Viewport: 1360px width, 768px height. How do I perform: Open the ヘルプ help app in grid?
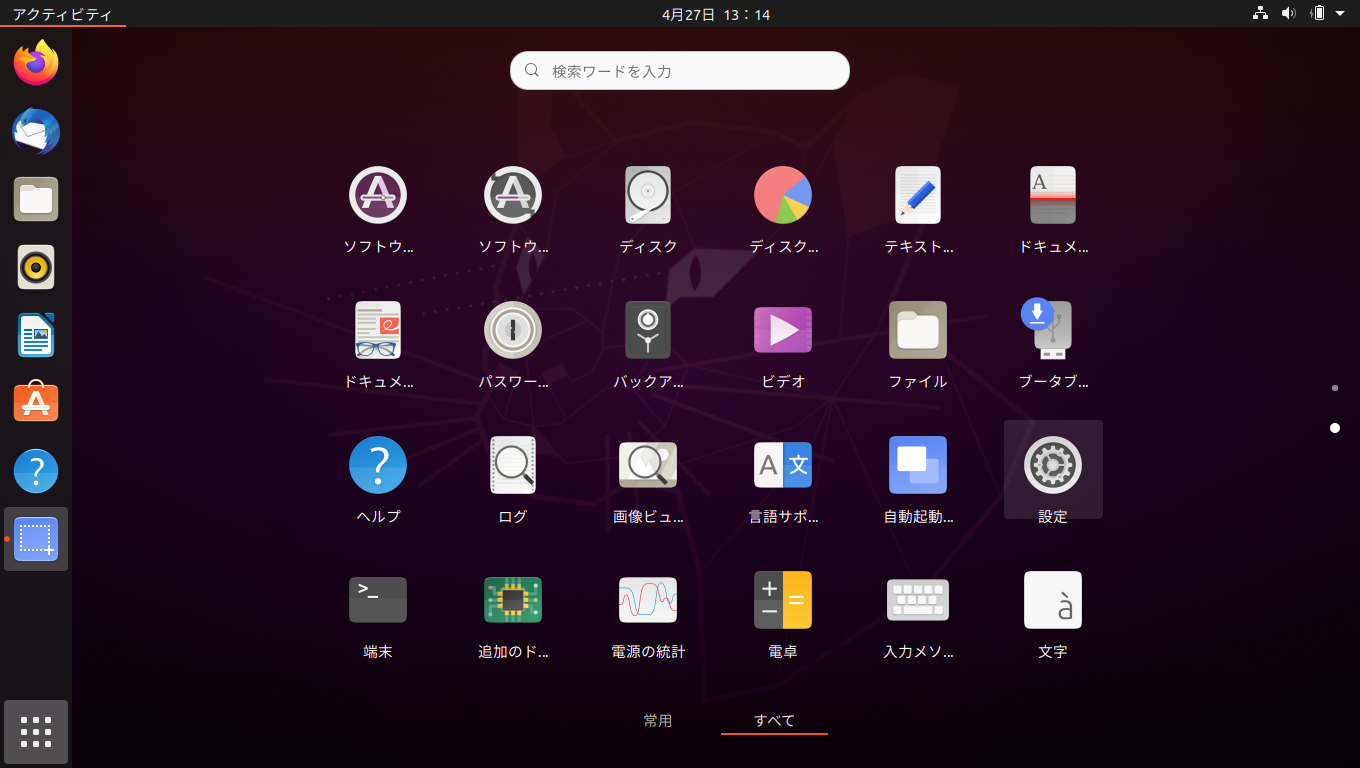click(378, 465)
